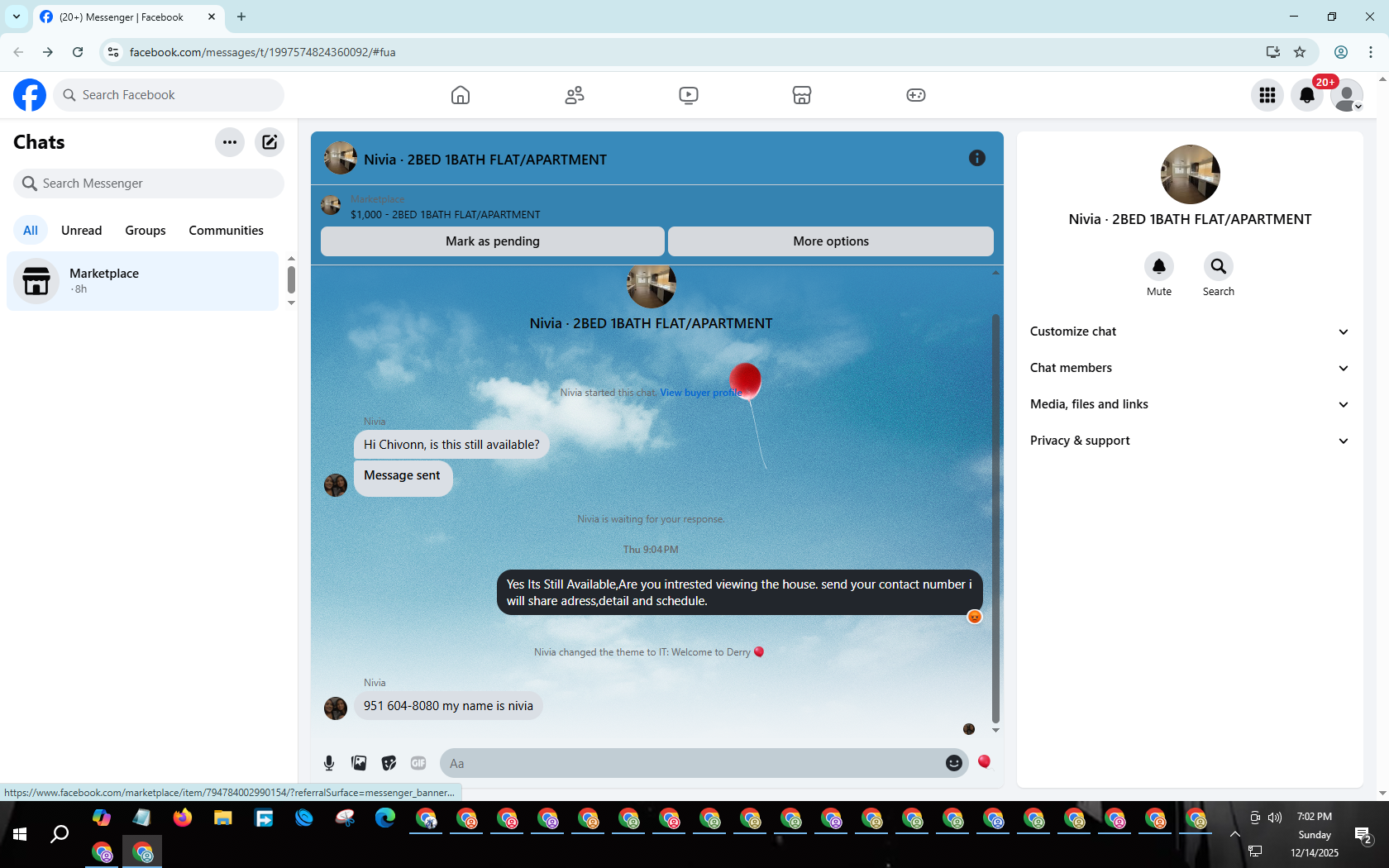
Task: Expand the Chat members section
Action: coord(1190,368)
